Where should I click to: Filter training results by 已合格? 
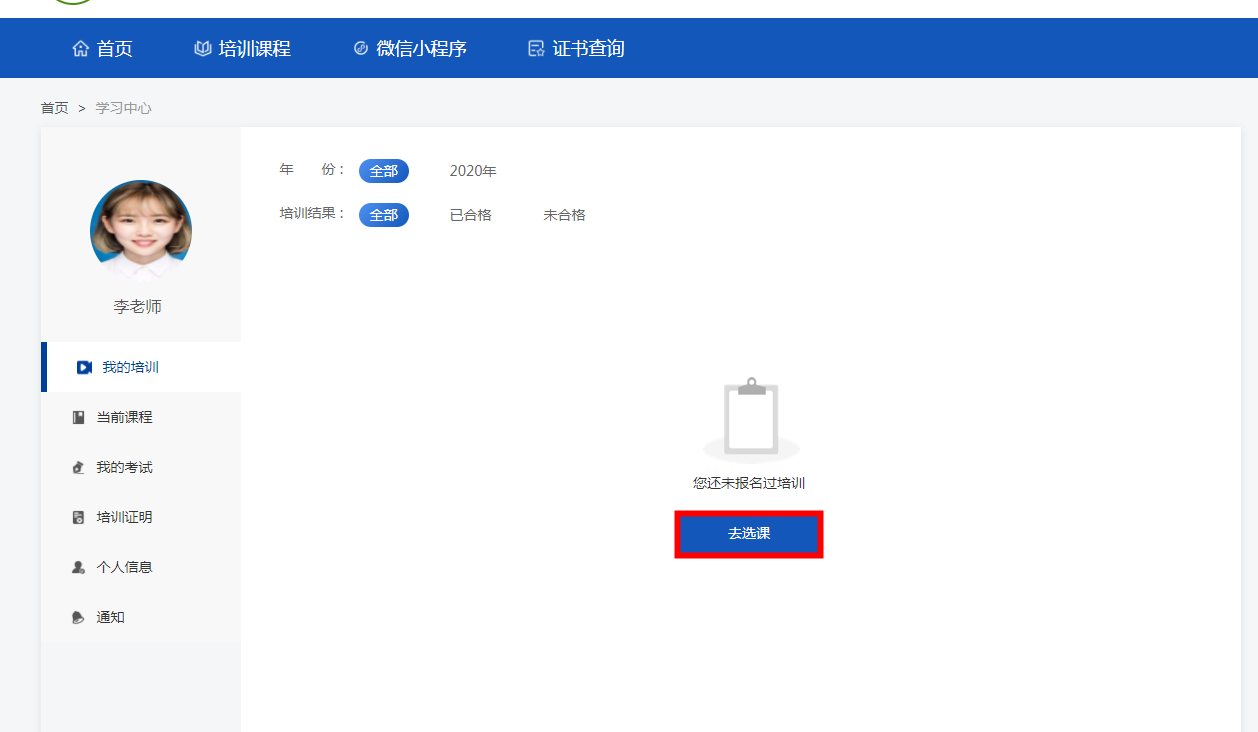click(x=471, y=215)
